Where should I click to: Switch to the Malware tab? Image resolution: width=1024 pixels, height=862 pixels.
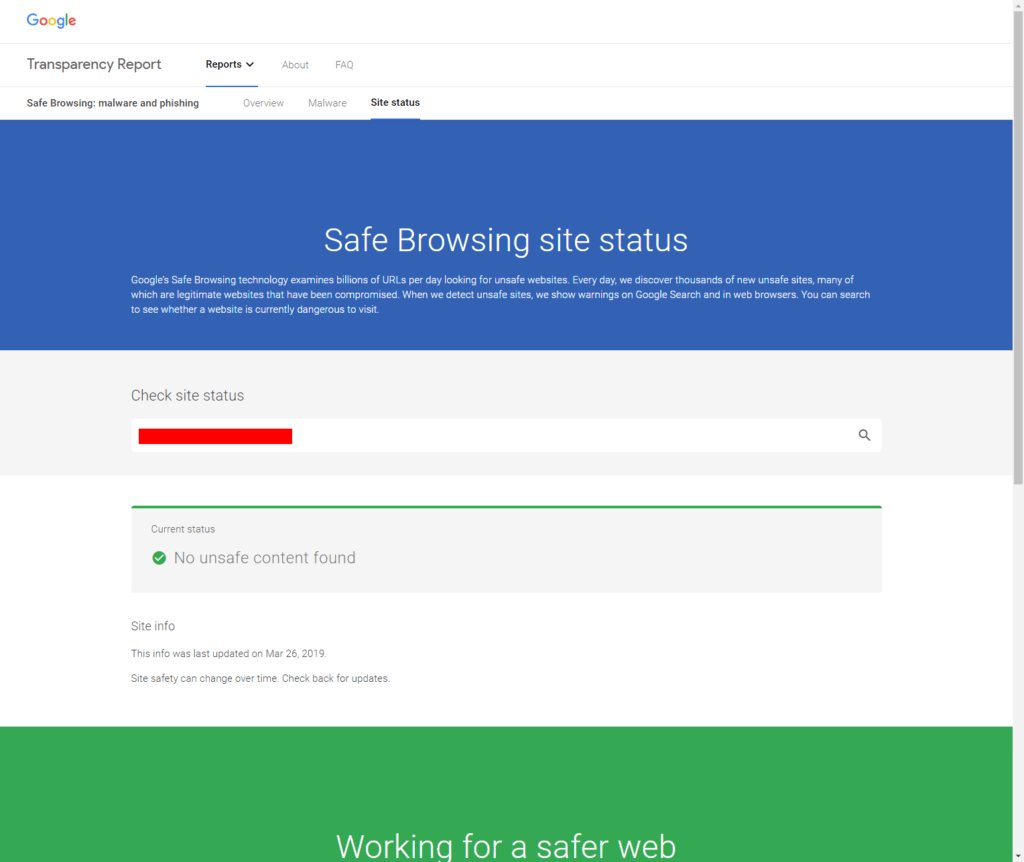coord(327,103)
